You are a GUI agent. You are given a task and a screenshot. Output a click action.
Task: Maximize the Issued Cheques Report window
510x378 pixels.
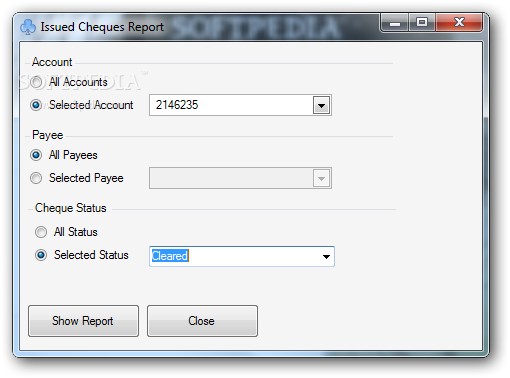click(422, 22)
